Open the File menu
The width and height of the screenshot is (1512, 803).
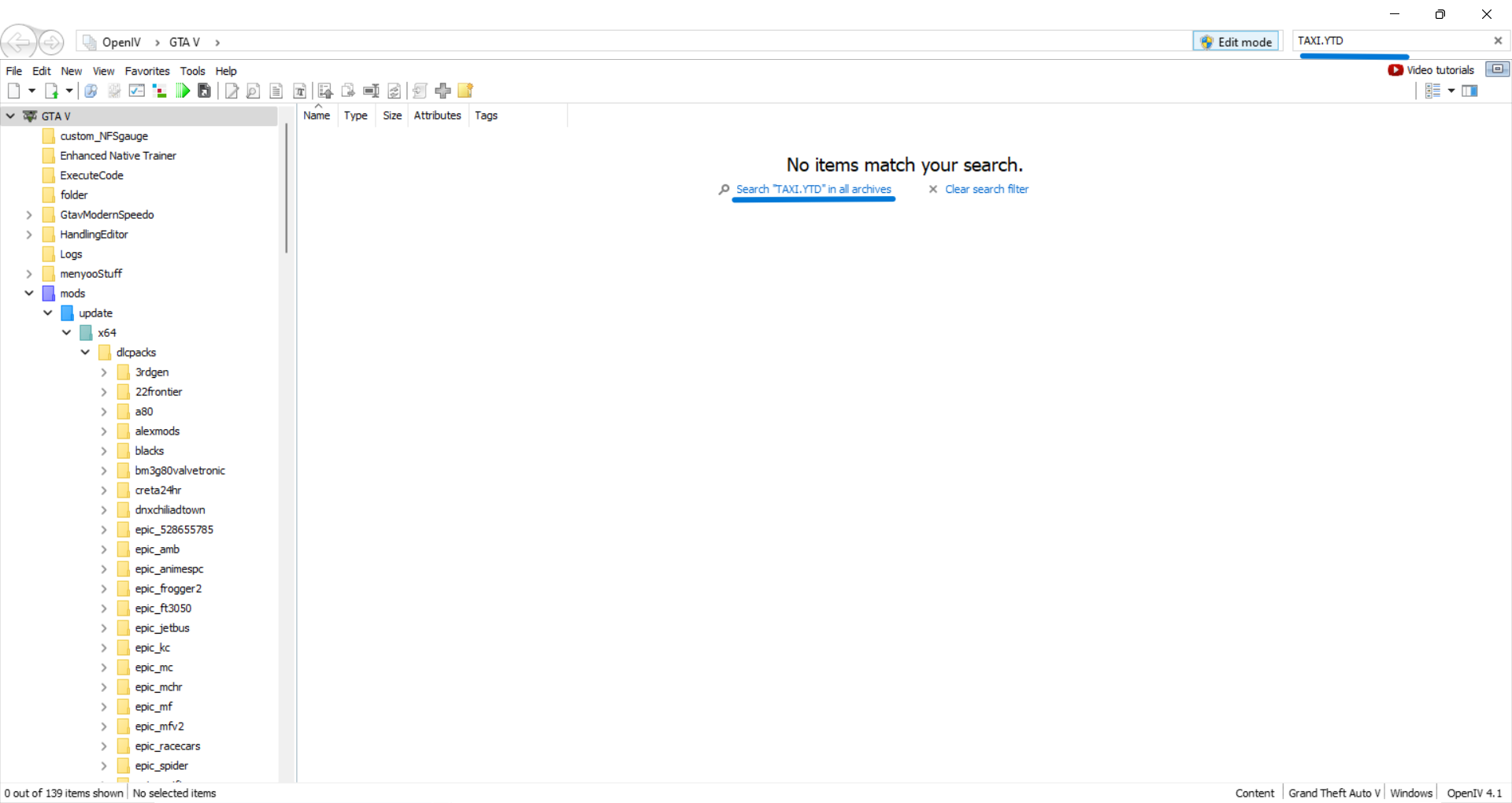[x=14, y=71]
